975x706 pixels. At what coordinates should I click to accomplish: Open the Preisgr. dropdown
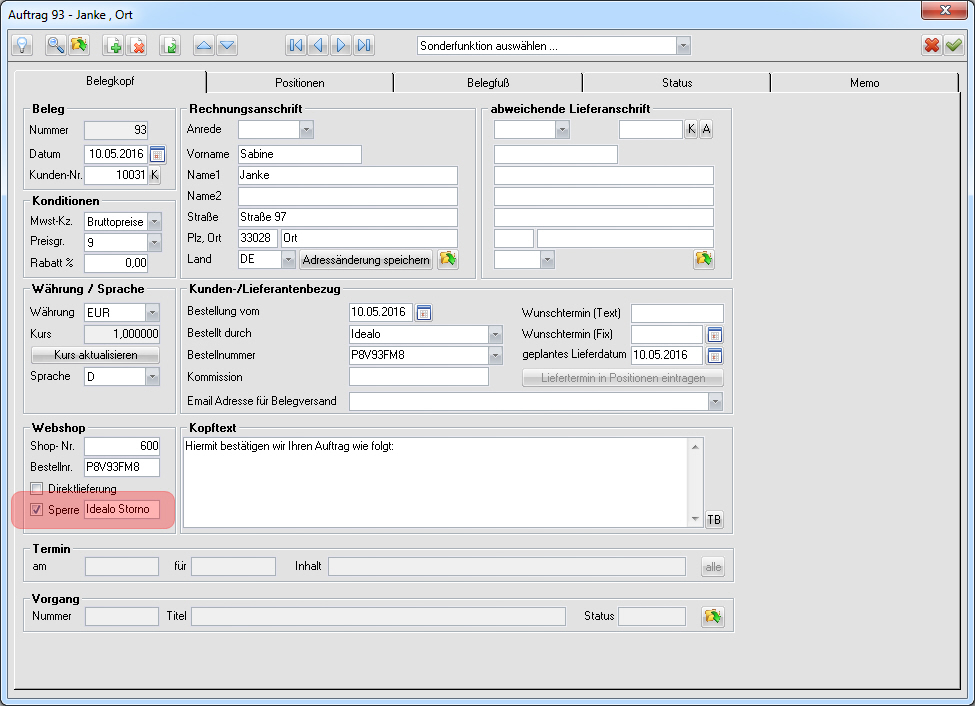coord(155,243)
